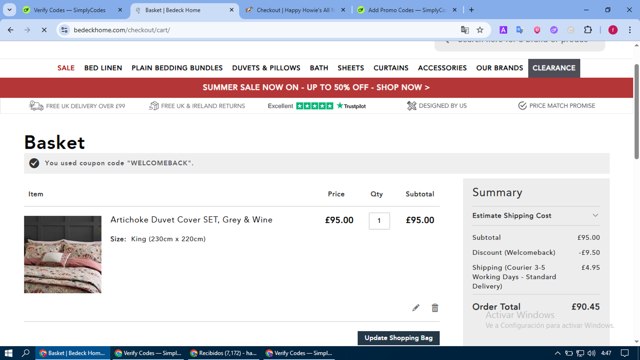This screenshot has height=360, width=640.
Task: Open a new browser tab
Action: pyautogui.click(x=471, y=10)
